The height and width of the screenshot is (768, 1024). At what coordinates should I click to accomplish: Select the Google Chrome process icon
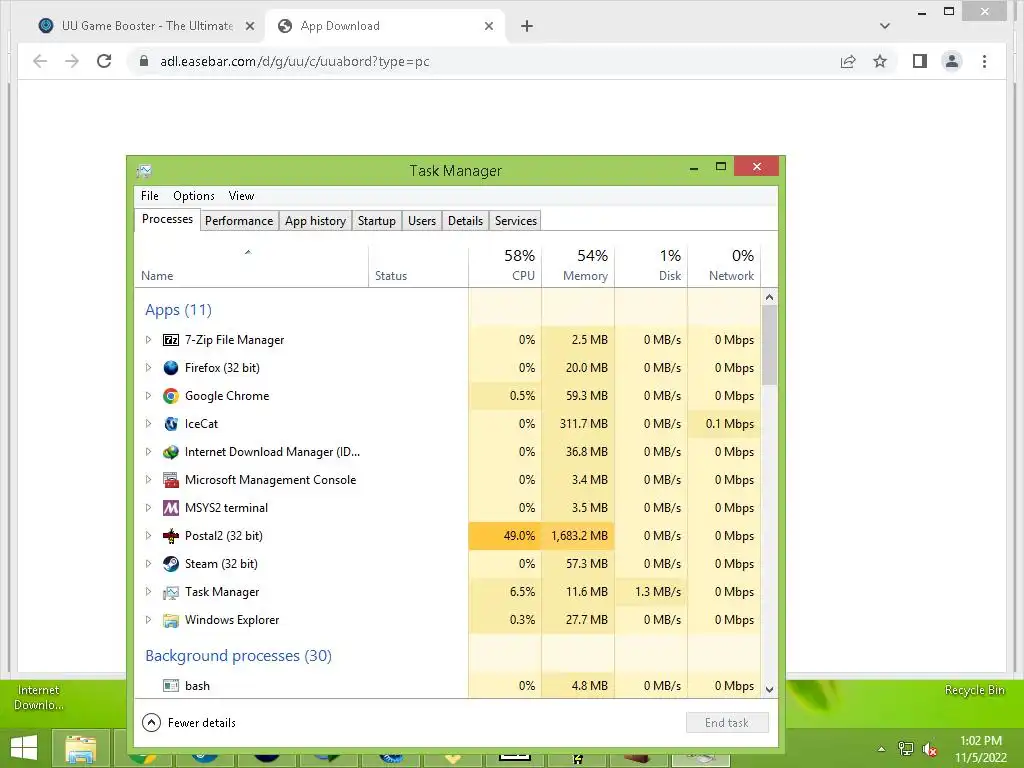(170, 396)
